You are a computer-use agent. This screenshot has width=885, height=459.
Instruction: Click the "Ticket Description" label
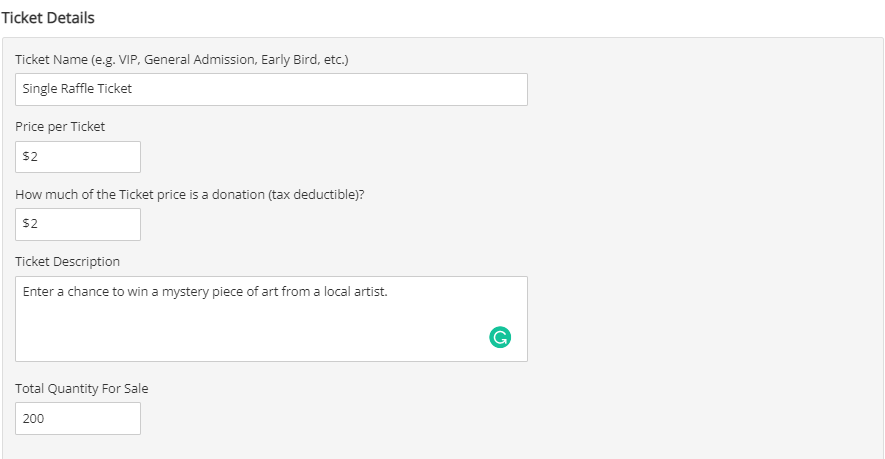pos(67,261)
